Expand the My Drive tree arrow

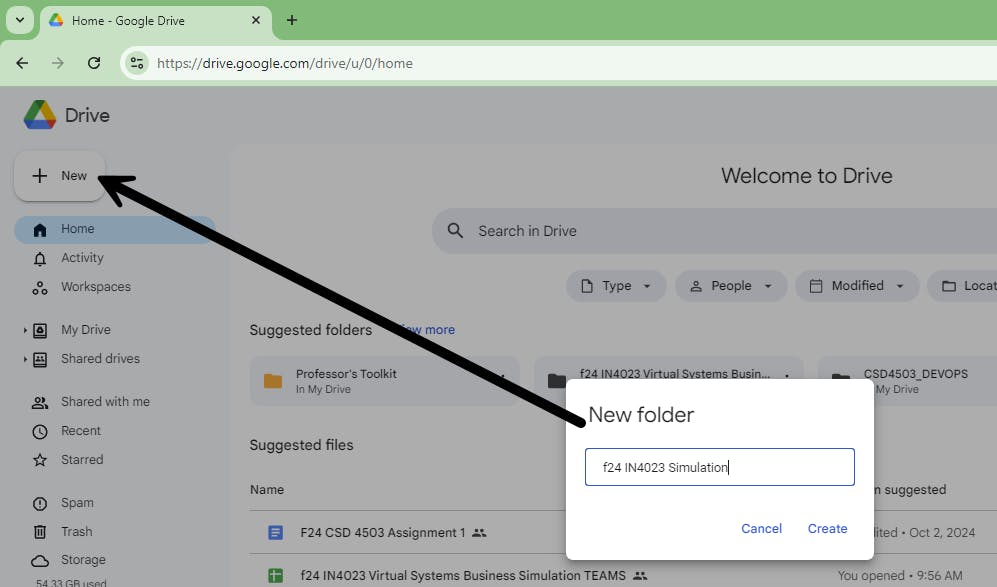tap(25, 330)
